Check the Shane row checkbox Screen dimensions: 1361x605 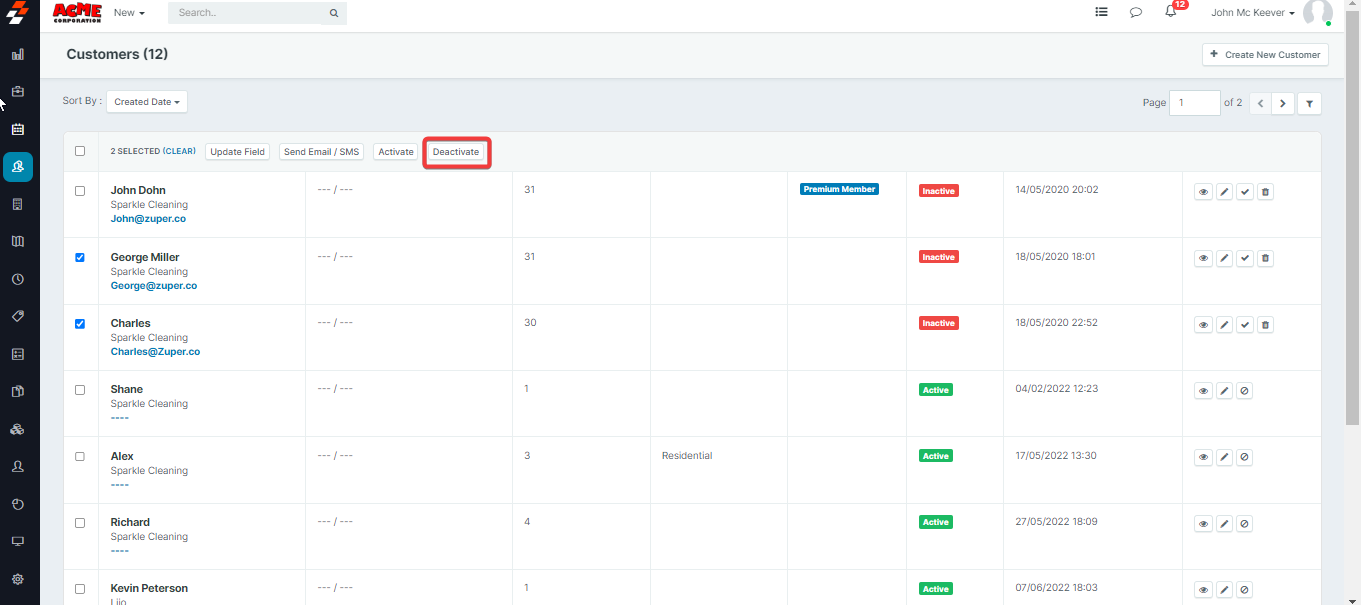pos(80,390)
